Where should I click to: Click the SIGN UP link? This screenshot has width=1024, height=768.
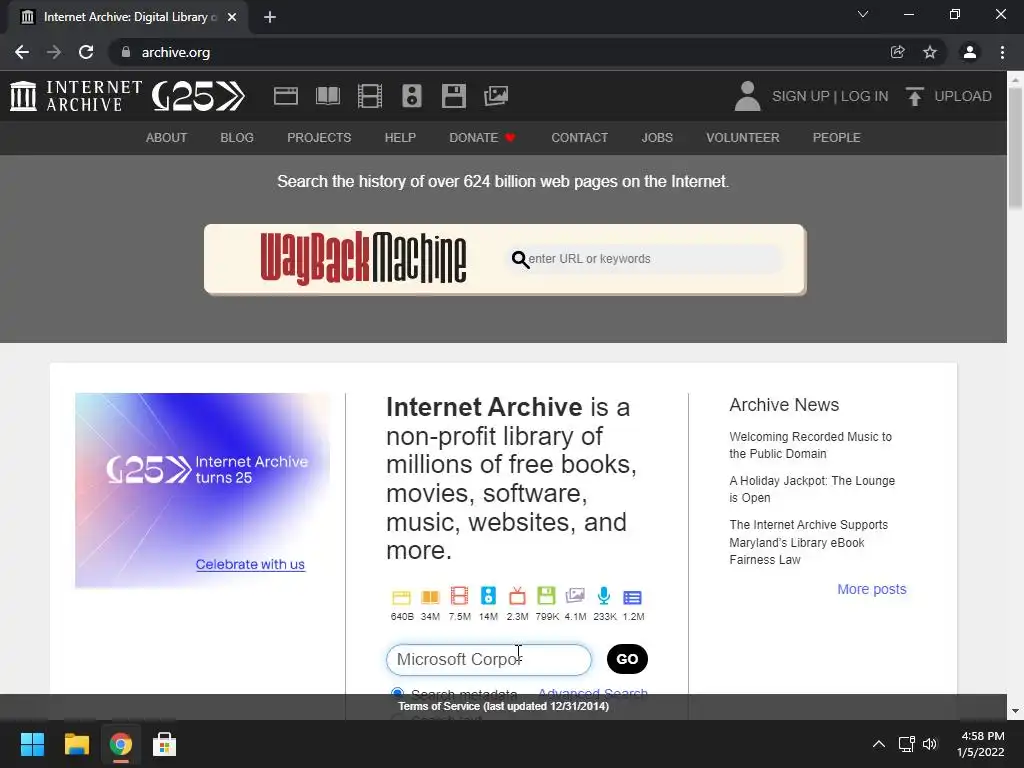800,96
